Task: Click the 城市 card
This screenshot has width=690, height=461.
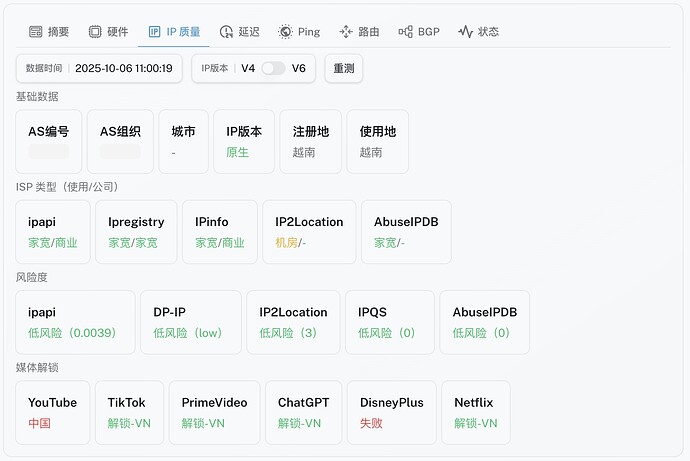Action: coord(184,142)
